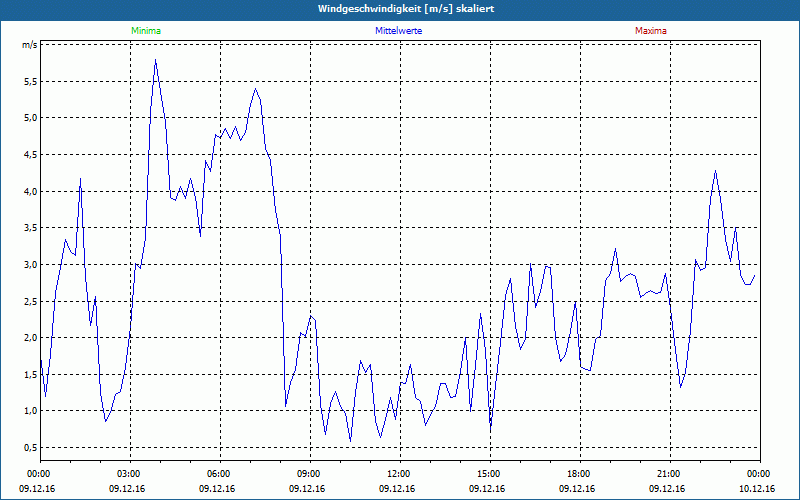Image resolution: width=800 pixels, height=500 pixels.
Task: Click the 4,5 y-axis value
Action: pyautogui.click(x=31, y=155)
